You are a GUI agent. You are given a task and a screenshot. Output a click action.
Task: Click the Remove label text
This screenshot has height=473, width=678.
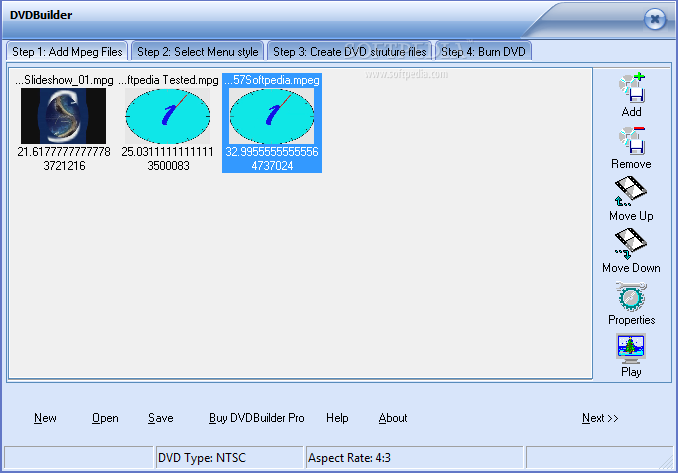(x=631, y=164)
